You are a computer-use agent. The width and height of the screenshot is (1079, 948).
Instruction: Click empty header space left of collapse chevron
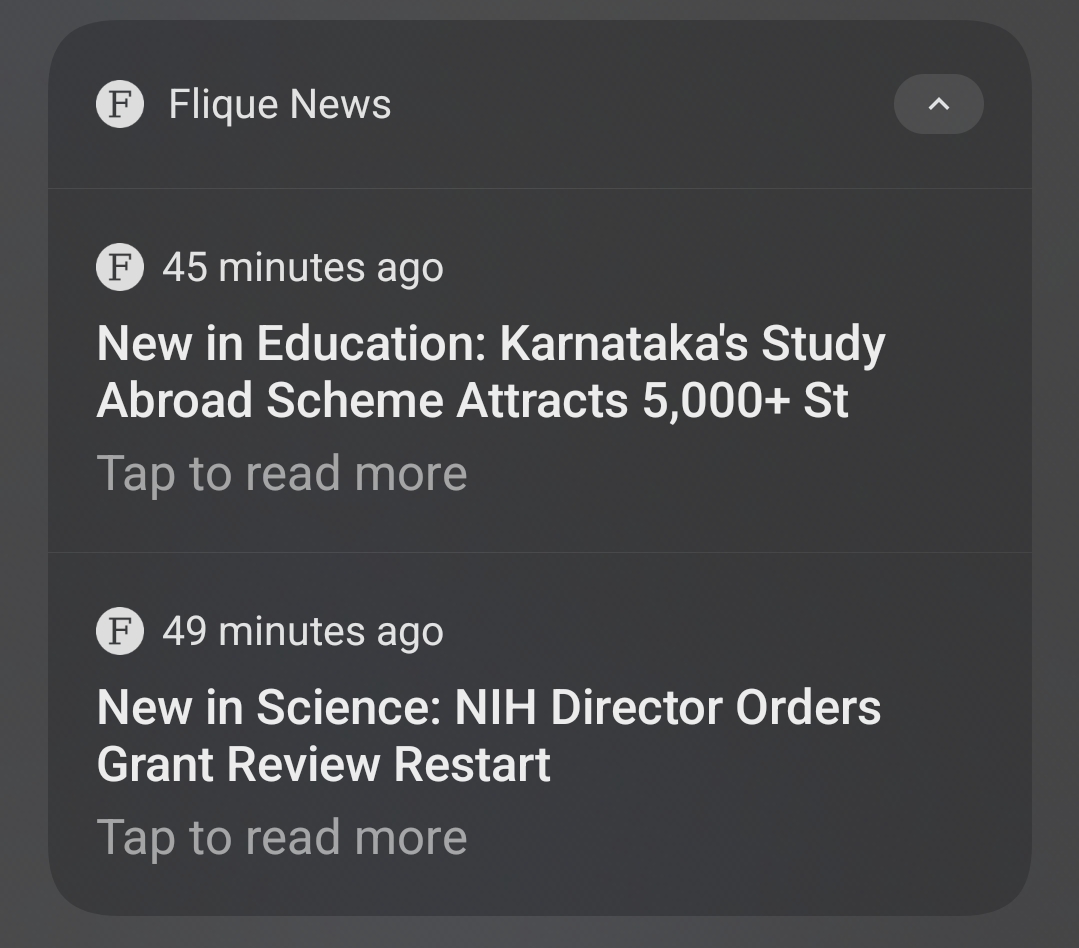tap(640, 104)
